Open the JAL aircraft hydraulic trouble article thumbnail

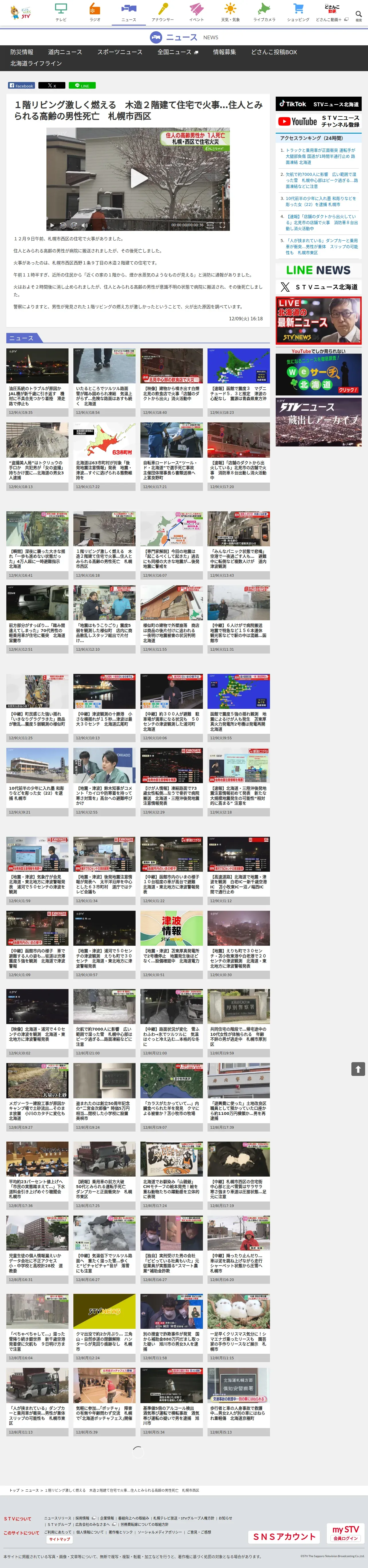tap(37, 366)
